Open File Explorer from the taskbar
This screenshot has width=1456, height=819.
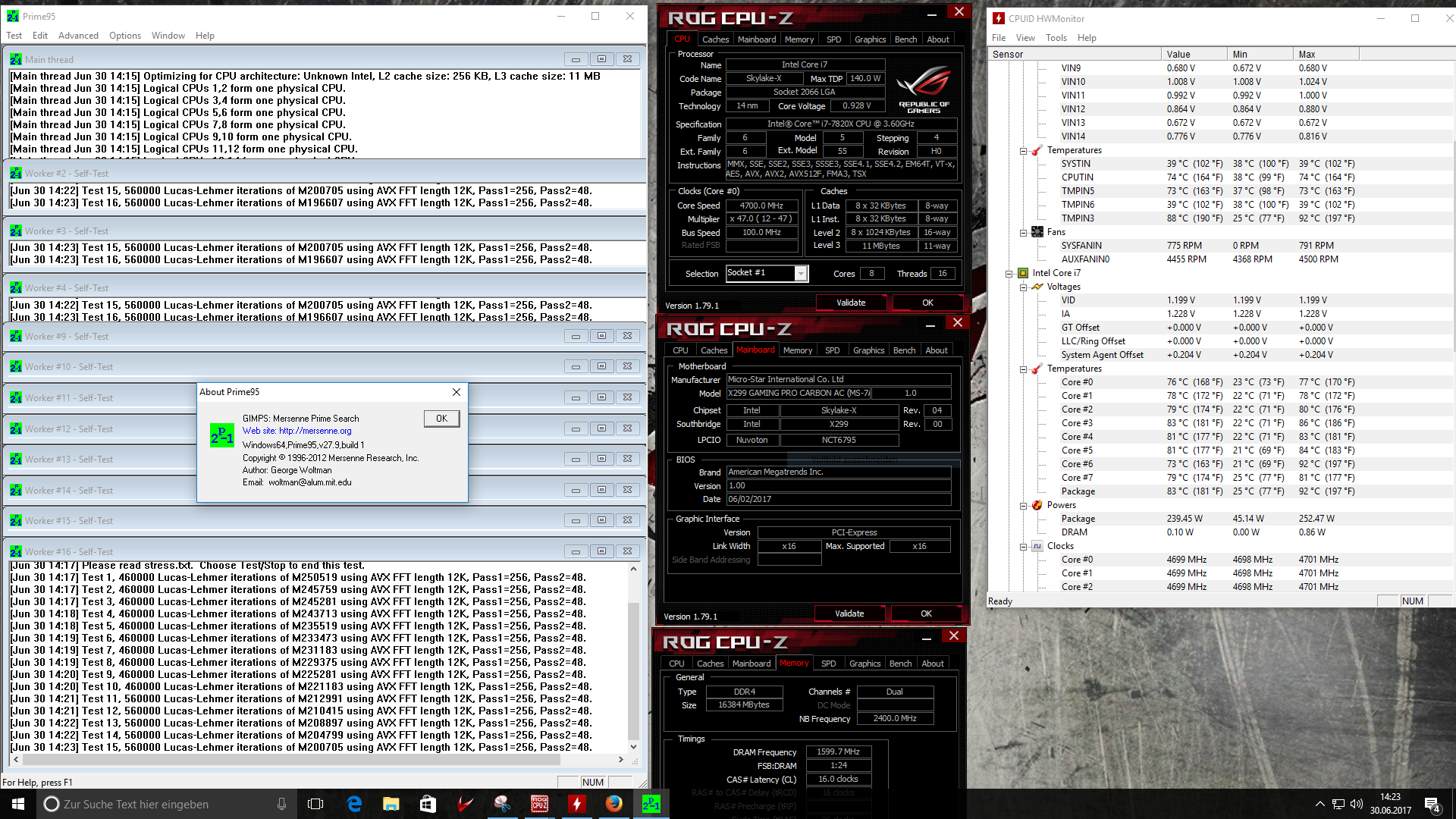[x=391, y=804]
